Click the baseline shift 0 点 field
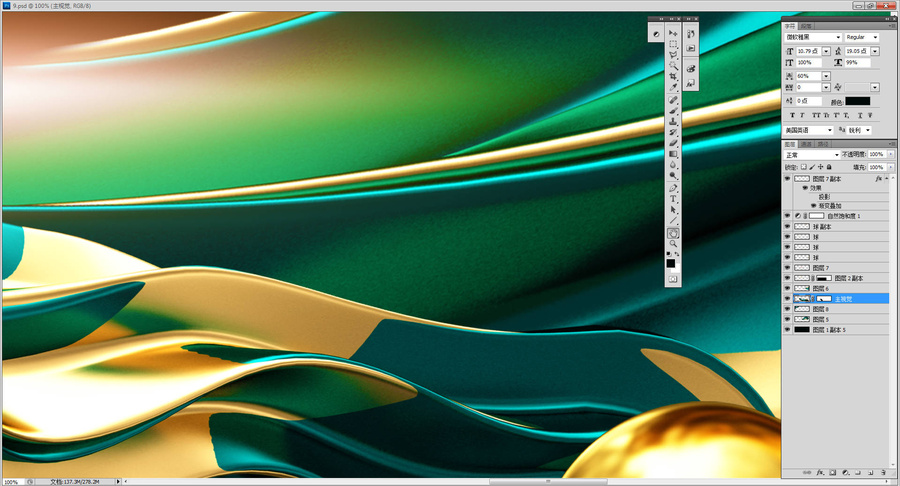Viewport: 900px width, 486px height. (x=809, y=101)
